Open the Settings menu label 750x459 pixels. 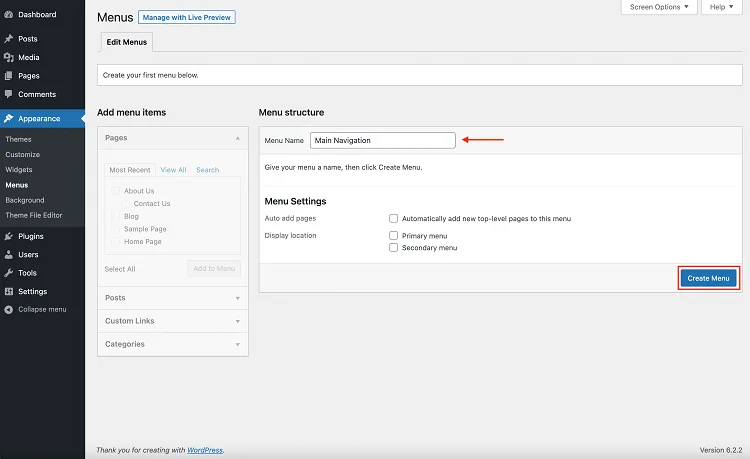point(33,291)
